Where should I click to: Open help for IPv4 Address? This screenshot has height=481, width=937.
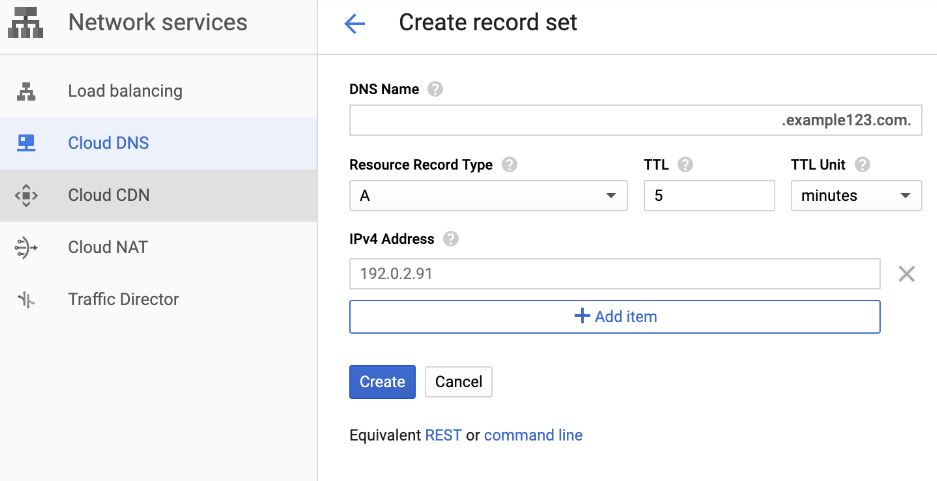(451, 239)
